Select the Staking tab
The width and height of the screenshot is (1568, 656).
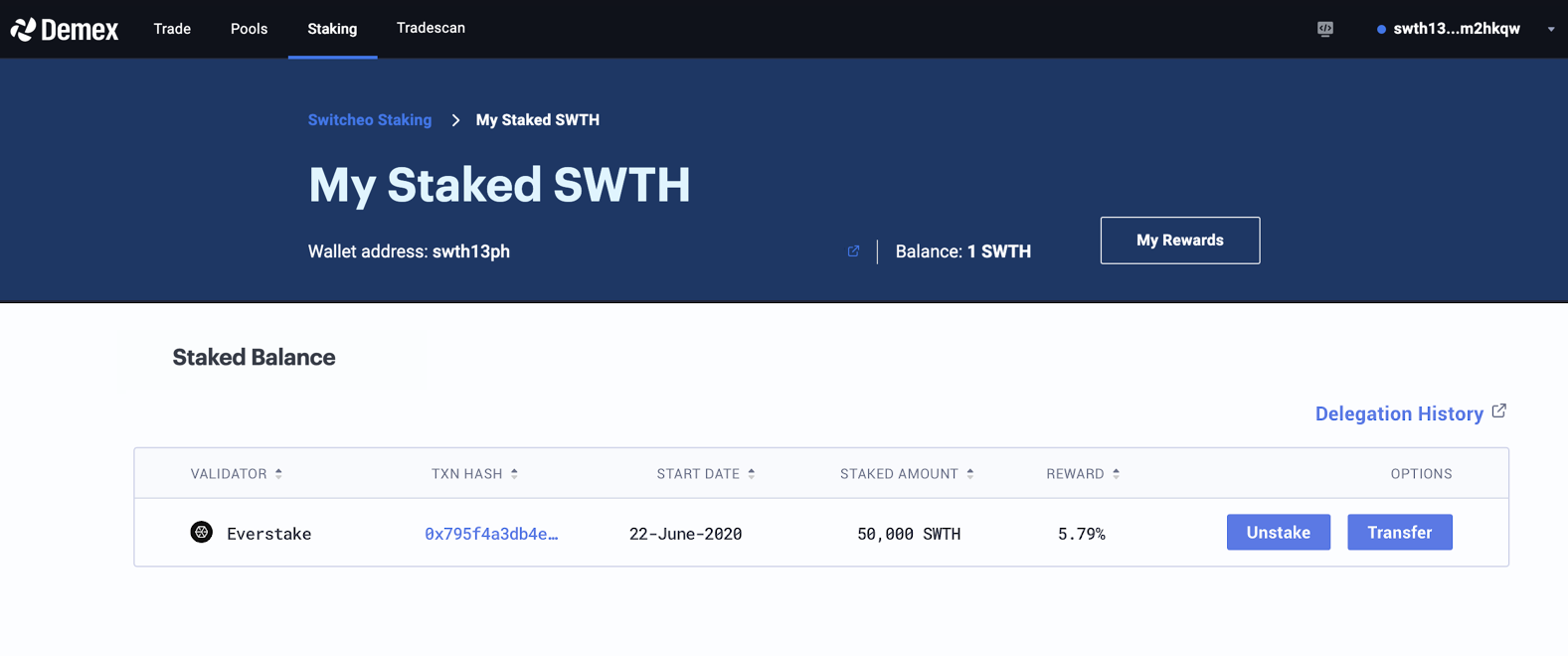(x=332, y=29)
